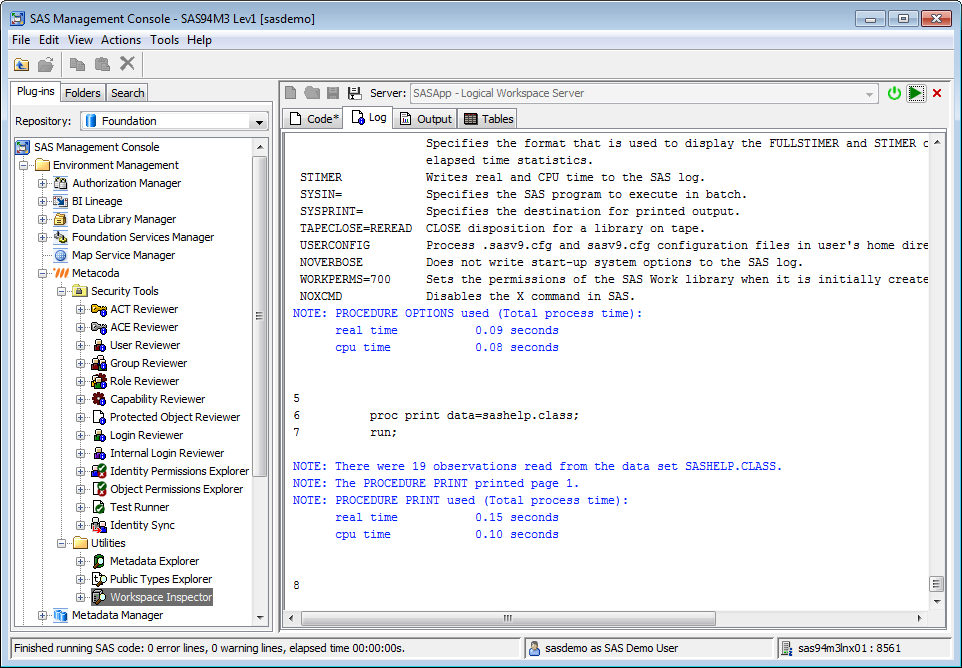Image resolution: width=962 pixels, height=668 pixels.
Task: Click the Open folder toolbar icon
Action: (45, 64)
